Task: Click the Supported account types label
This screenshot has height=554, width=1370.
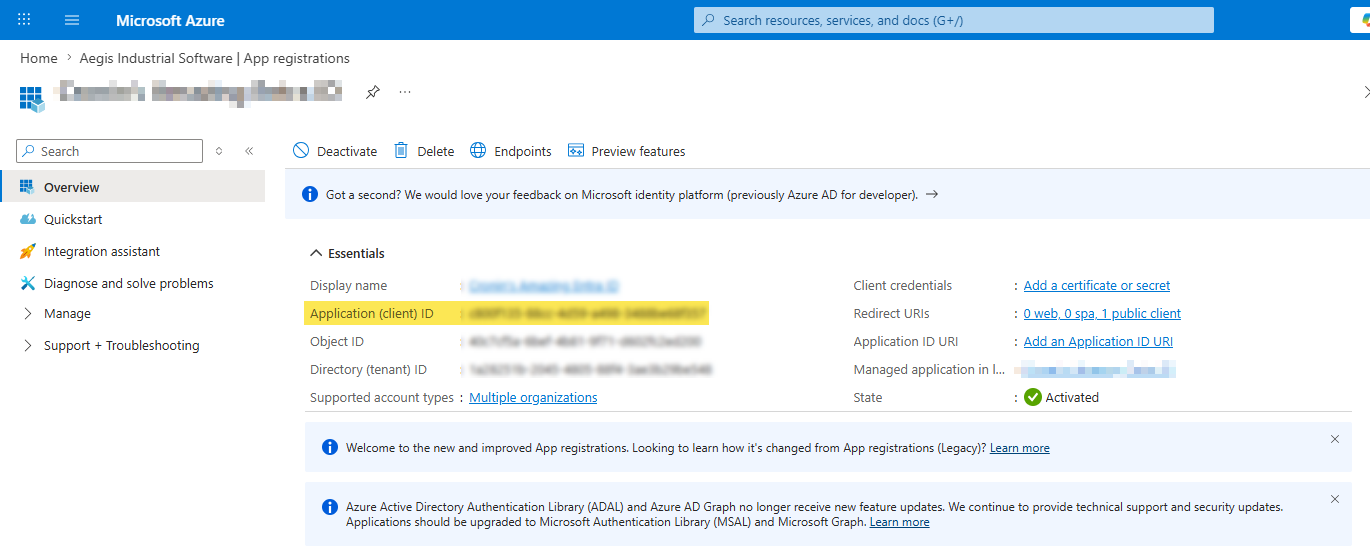Action: pyautogui.click(x=382, y=398)
